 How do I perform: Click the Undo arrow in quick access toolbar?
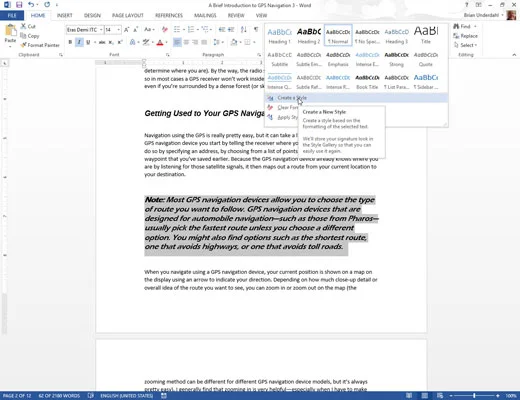pos(31,5)
